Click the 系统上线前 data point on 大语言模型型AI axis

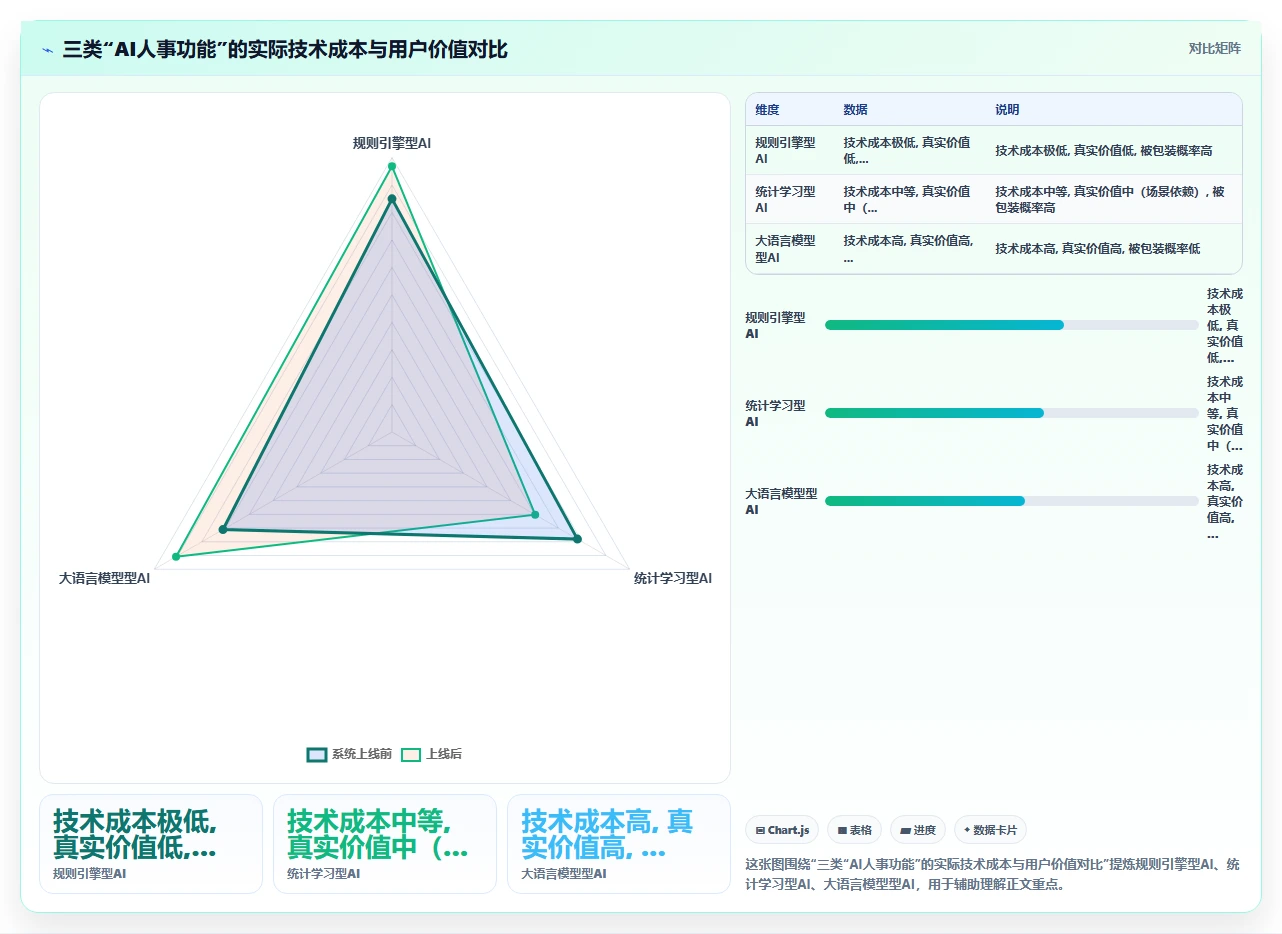coord(223,529)
